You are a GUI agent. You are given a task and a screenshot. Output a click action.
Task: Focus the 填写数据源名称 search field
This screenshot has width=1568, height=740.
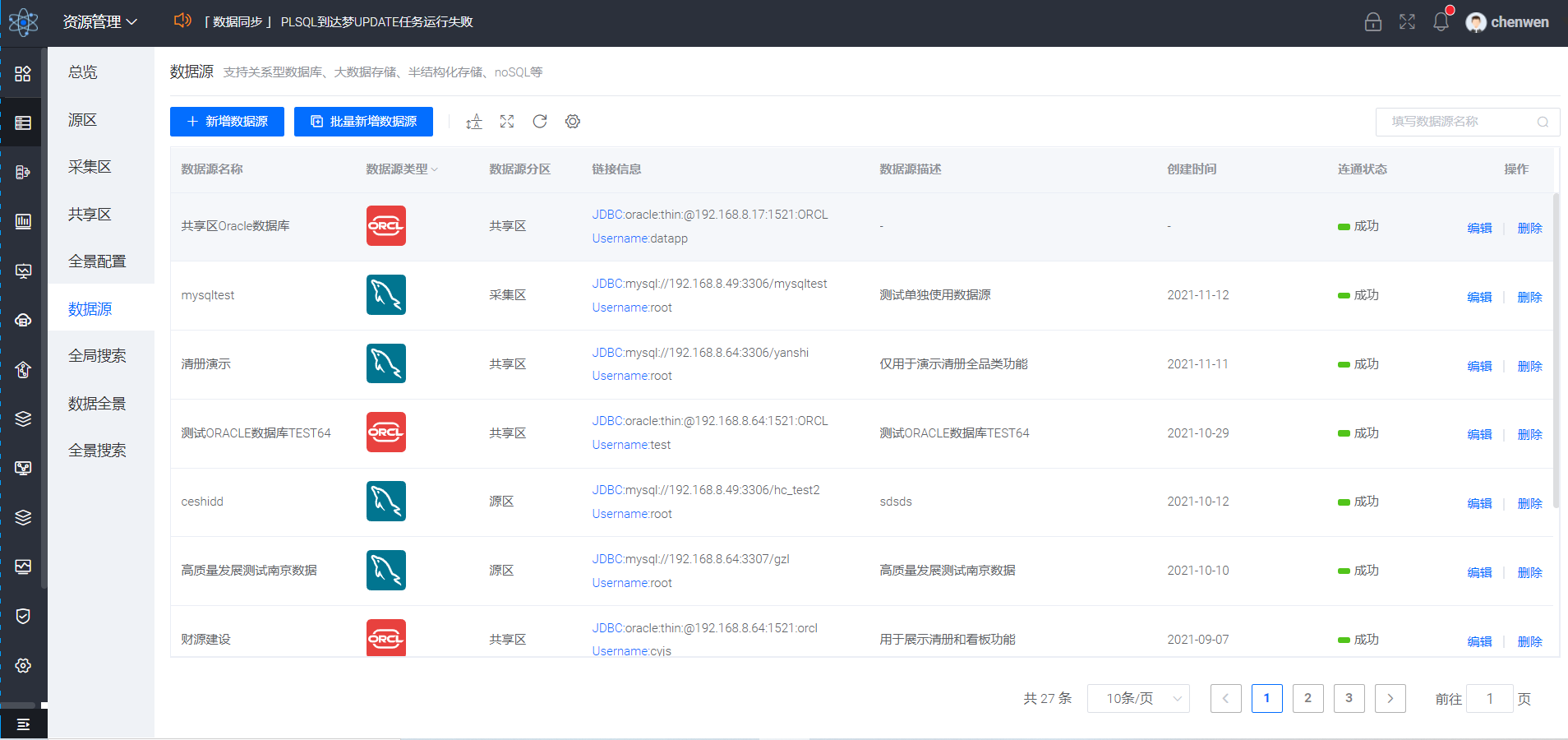pos(1468,122)
